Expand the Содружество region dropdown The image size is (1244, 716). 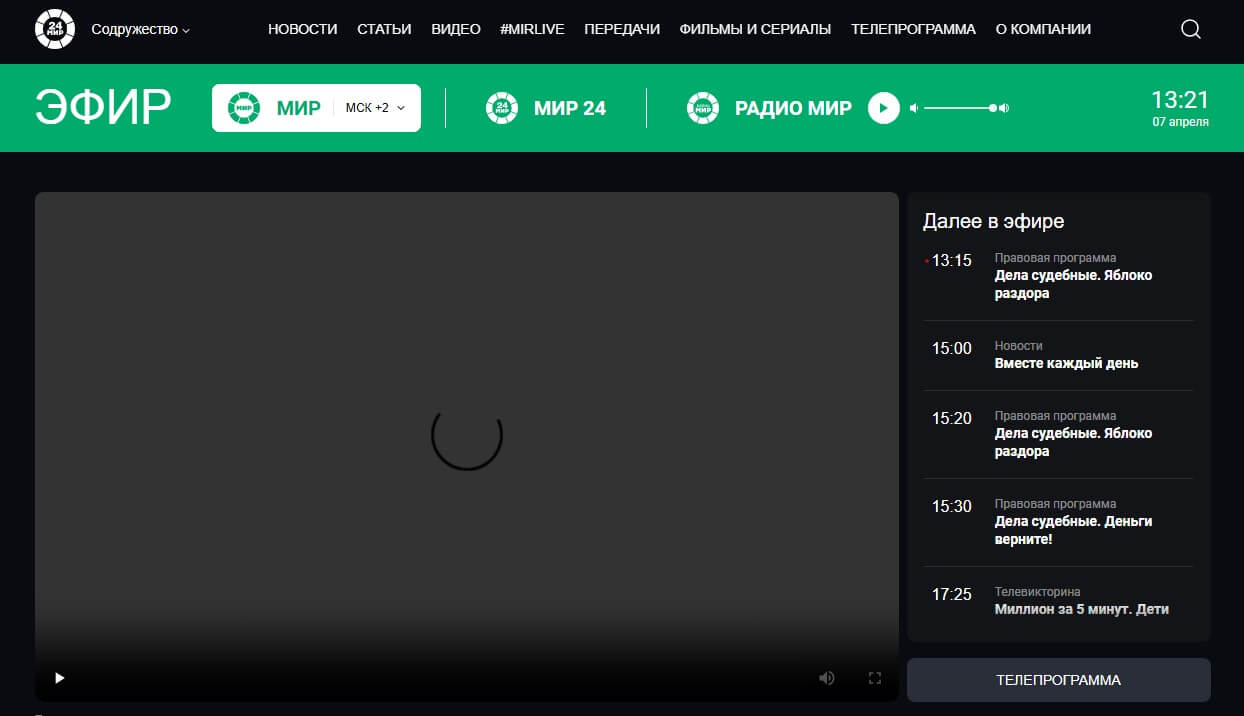(140, 30)
